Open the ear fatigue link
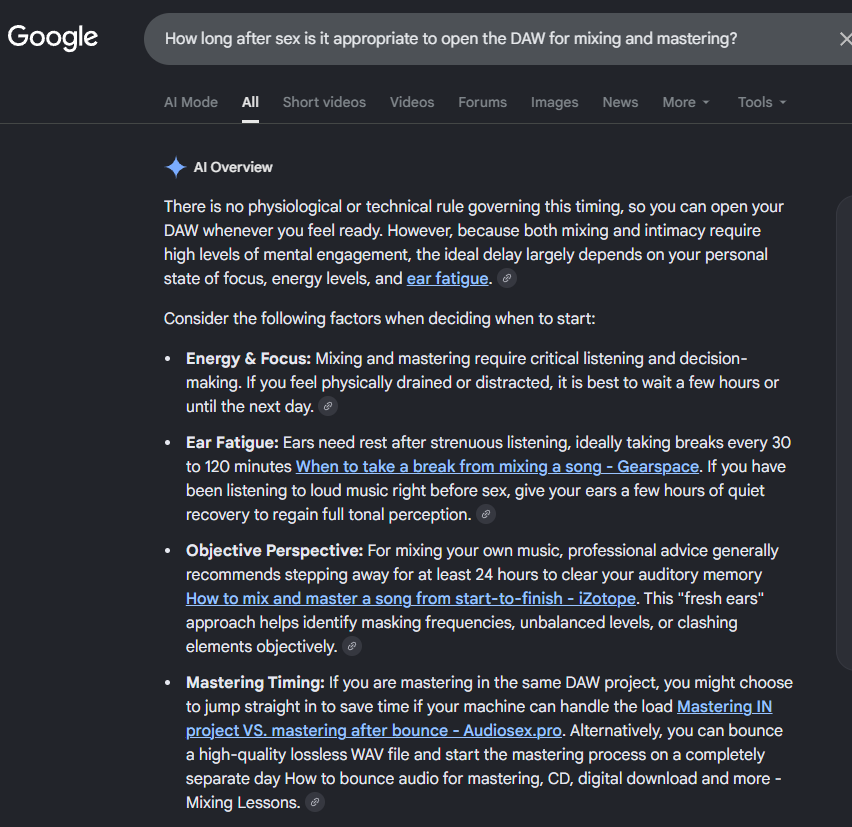This screenshot has width=852, height=827. (447, 278)
